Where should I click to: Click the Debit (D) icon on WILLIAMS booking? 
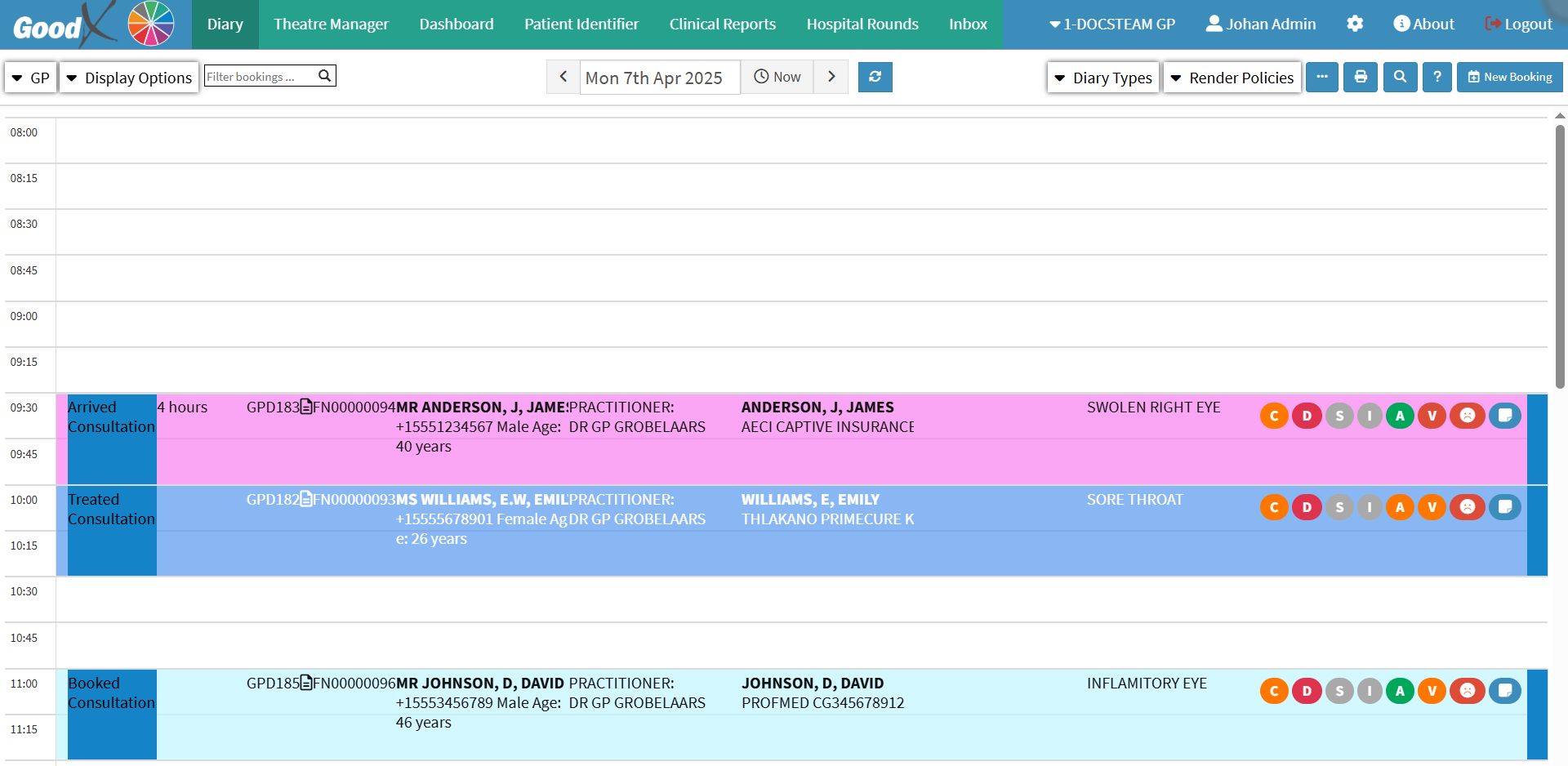[x=1307, y=507]
